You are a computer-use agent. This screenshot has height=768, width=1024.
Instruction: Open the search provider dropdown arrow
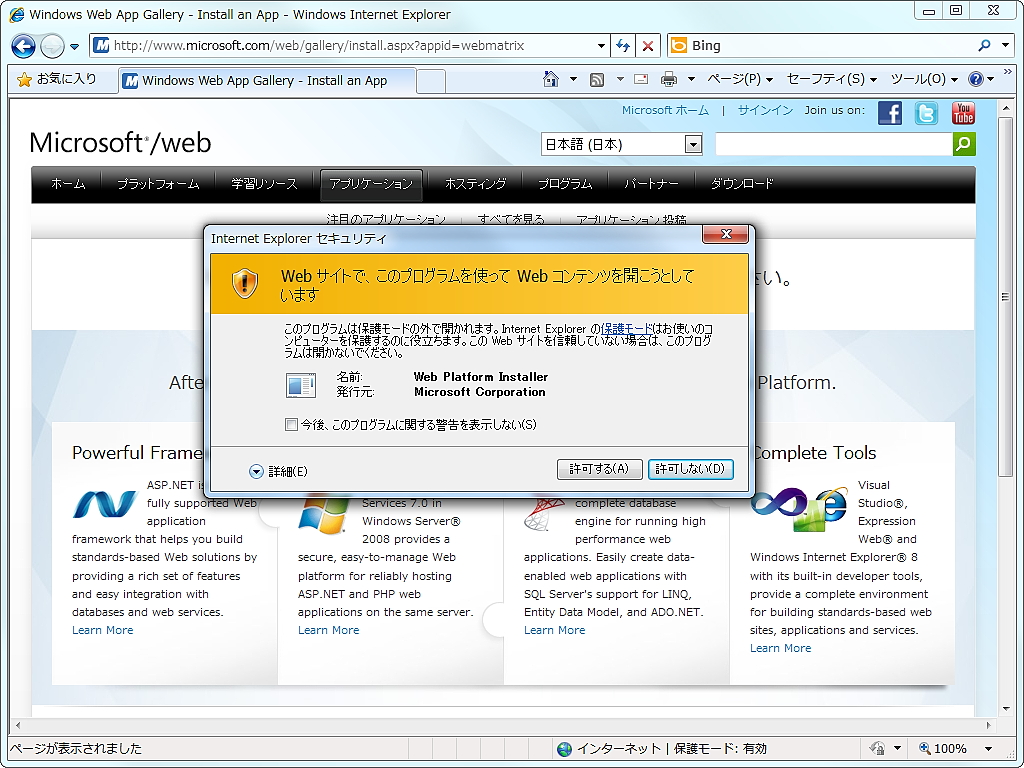click(x=1006, y=46)
